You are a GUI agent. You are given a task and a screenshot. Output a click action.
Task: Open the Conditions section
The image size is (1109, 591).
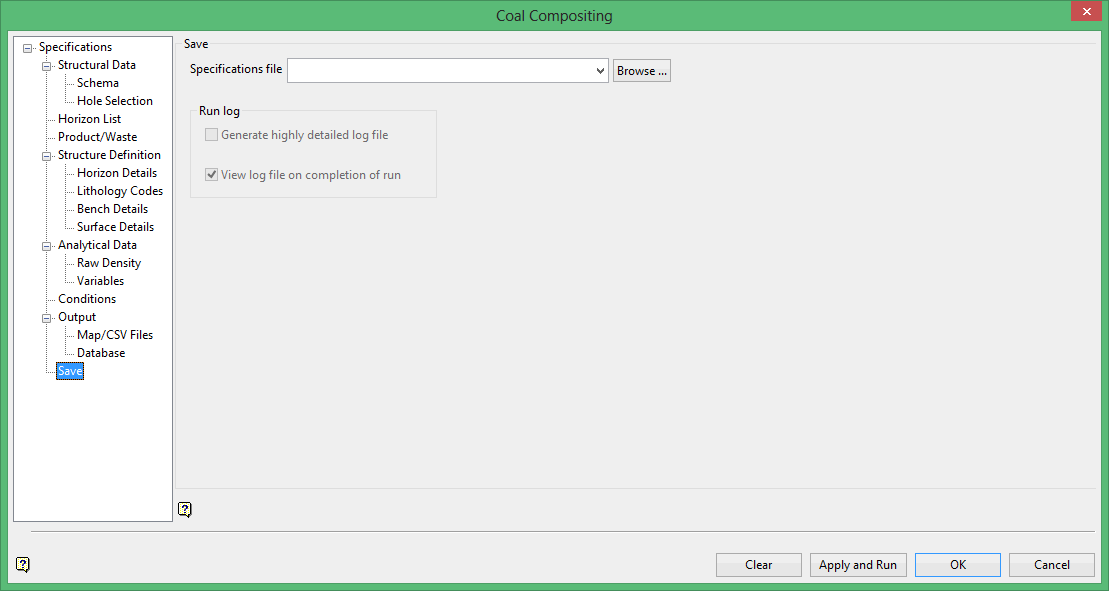point(86,299)
